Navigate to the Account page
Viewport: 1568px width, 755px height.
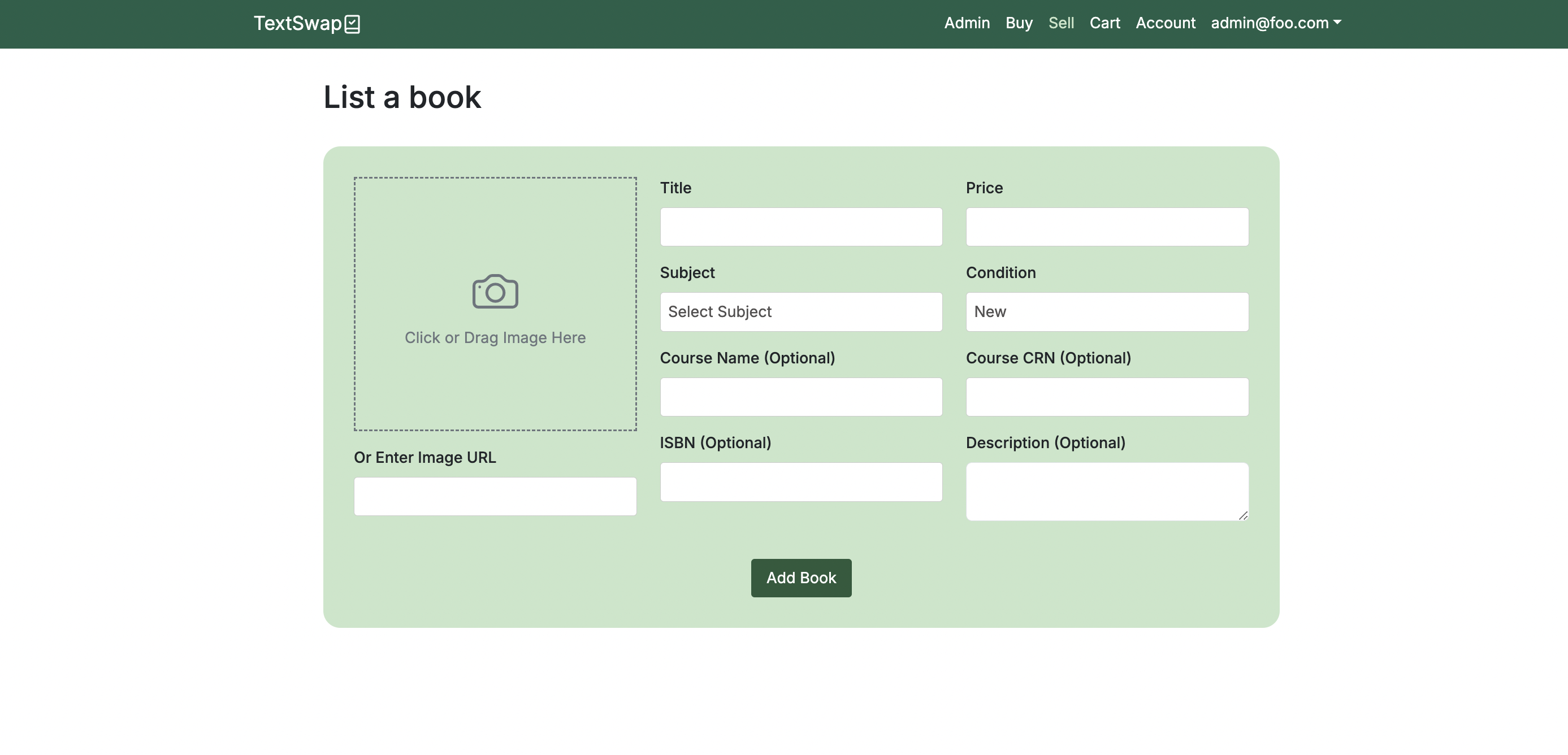(x=1165, y=23)
